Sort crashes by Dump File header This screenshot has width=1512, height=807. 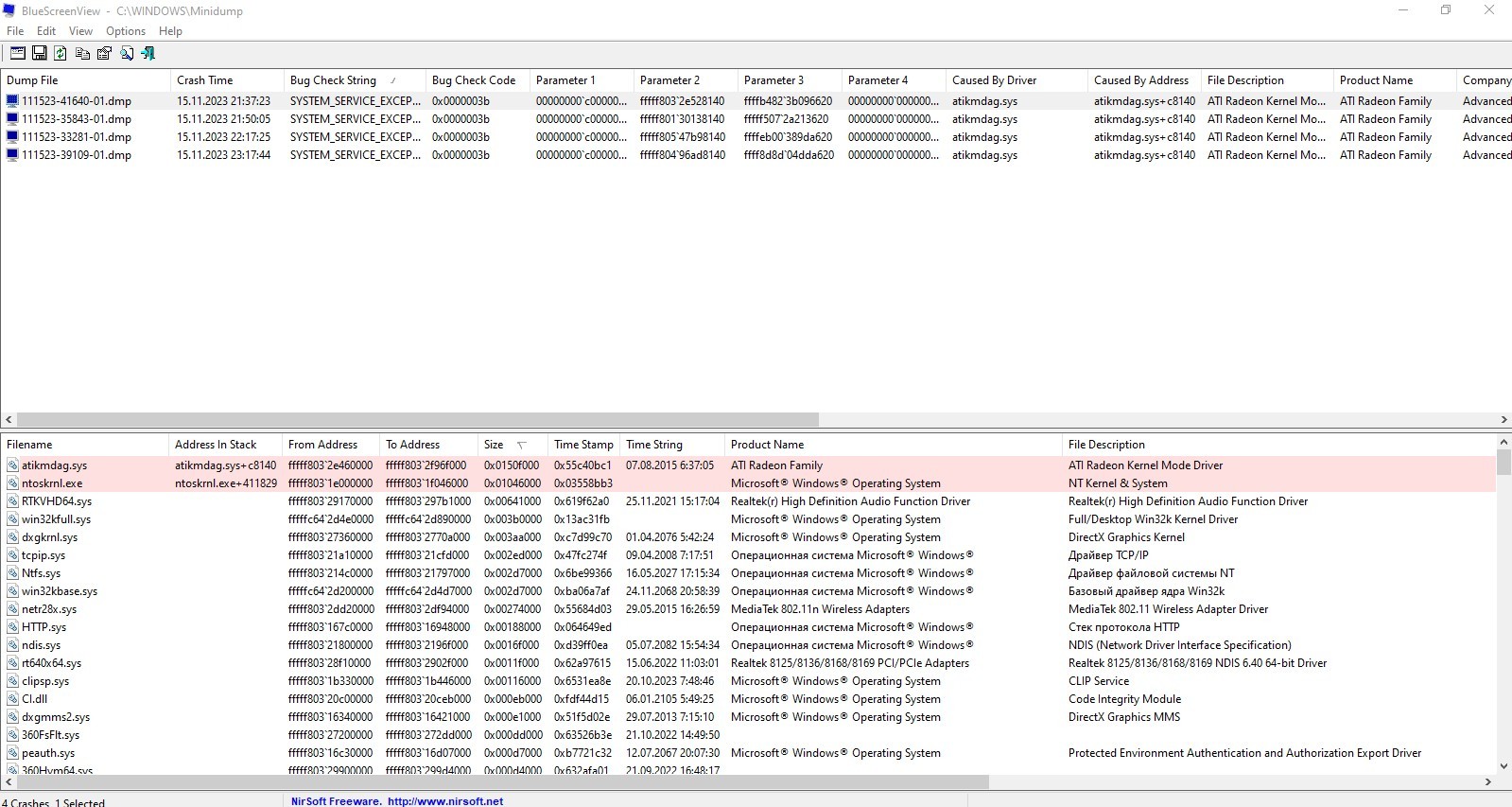coord(85,80)
